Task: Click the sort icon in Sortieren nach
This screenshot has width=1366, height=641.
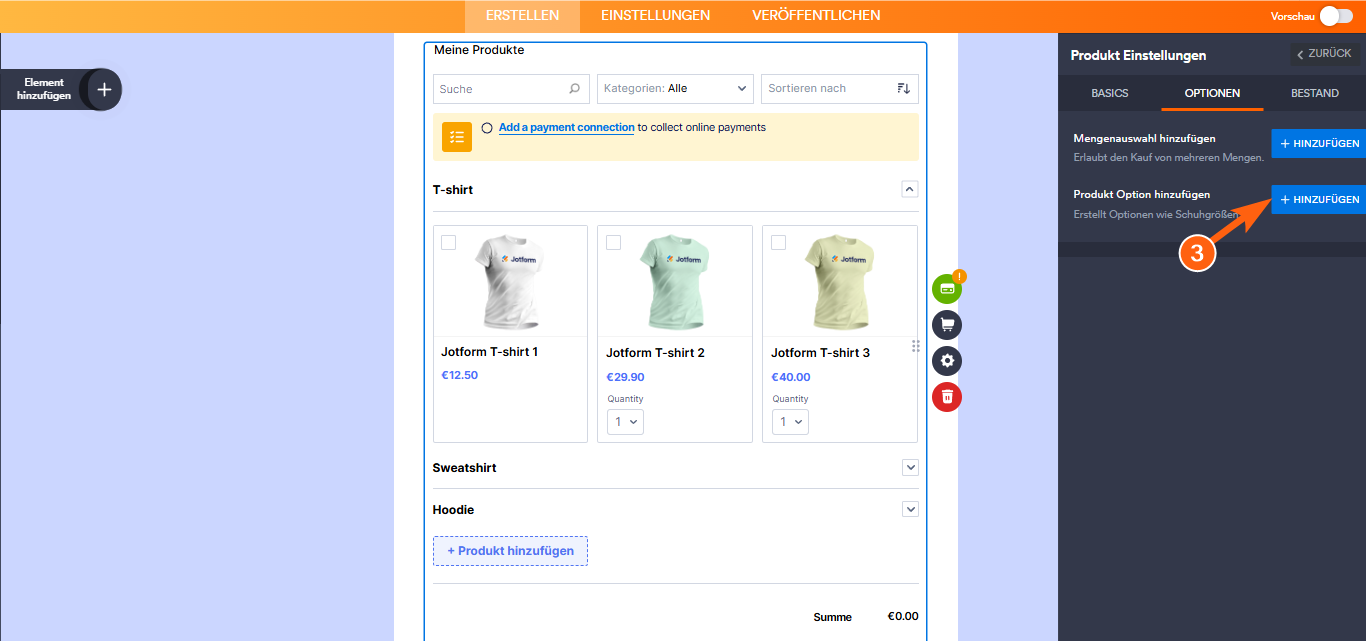Action: click(x=903, y=89)
